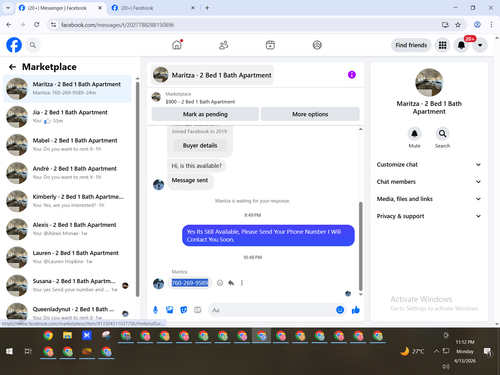Open Alexis - 2 Bed 1 Bath conversation
Image resolution: width=500 pixels, height=375 pixels.
[x=67, y=229]
